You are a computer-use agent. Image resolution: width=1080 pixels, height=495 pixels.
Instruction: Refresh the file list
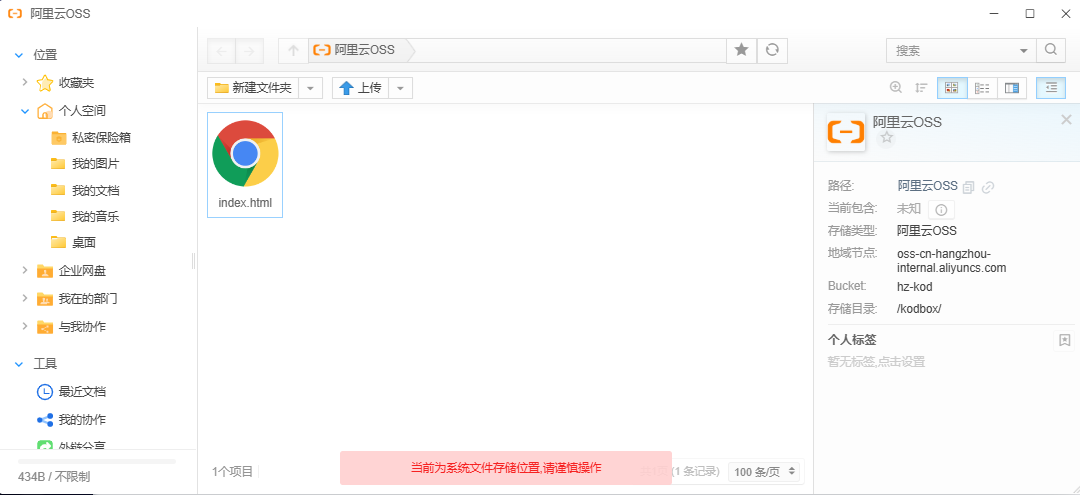coord(772,50)
